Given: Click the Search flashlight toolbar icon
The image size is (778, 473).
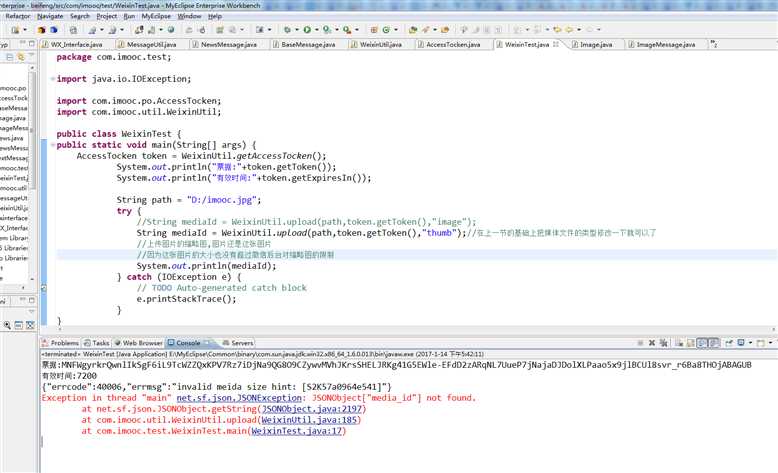Looking at the screenshot, I should pos(426,30).
